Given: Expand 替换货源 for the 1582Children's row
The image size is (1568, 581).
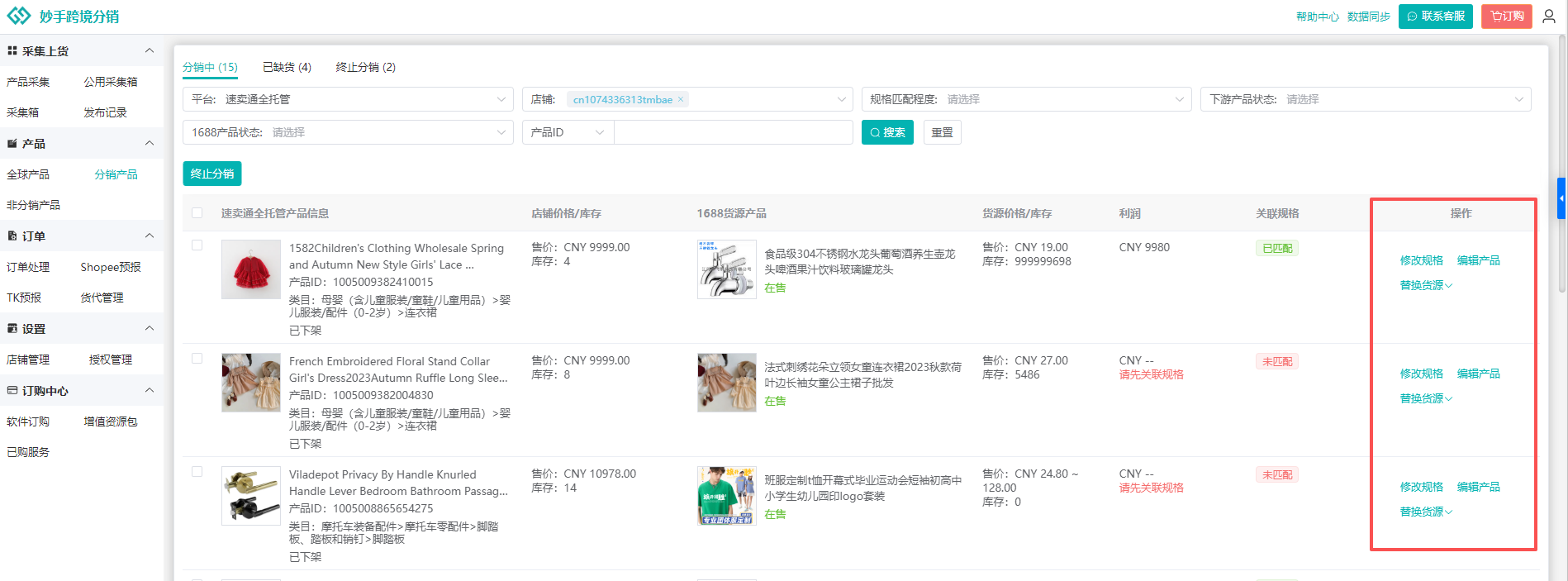Looking at the screenshot, I should click(1426, 286).
